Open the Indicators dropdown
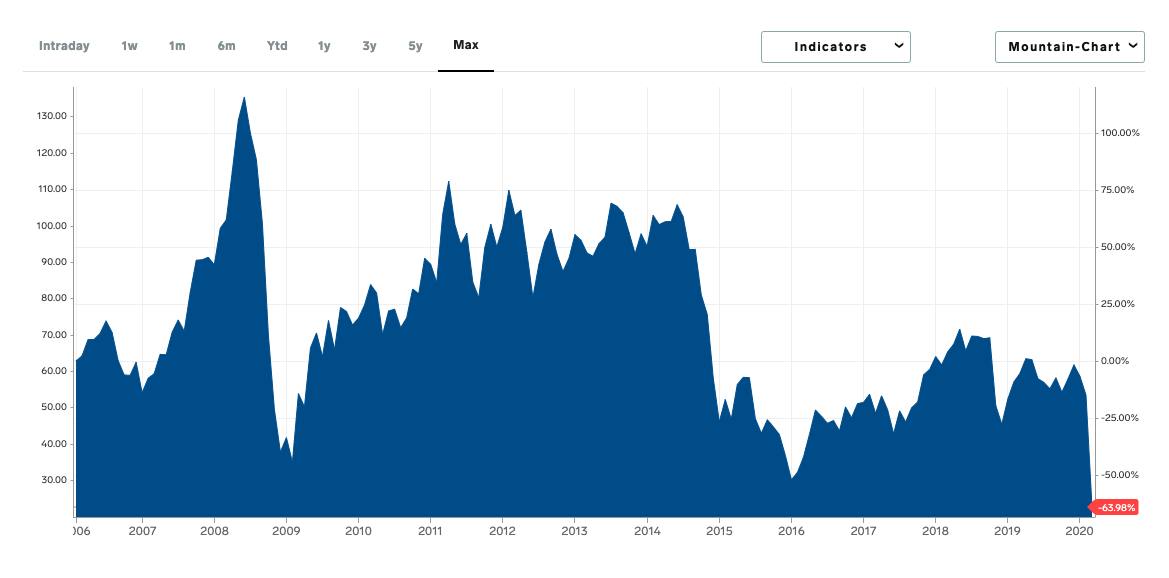 (835, 47)
